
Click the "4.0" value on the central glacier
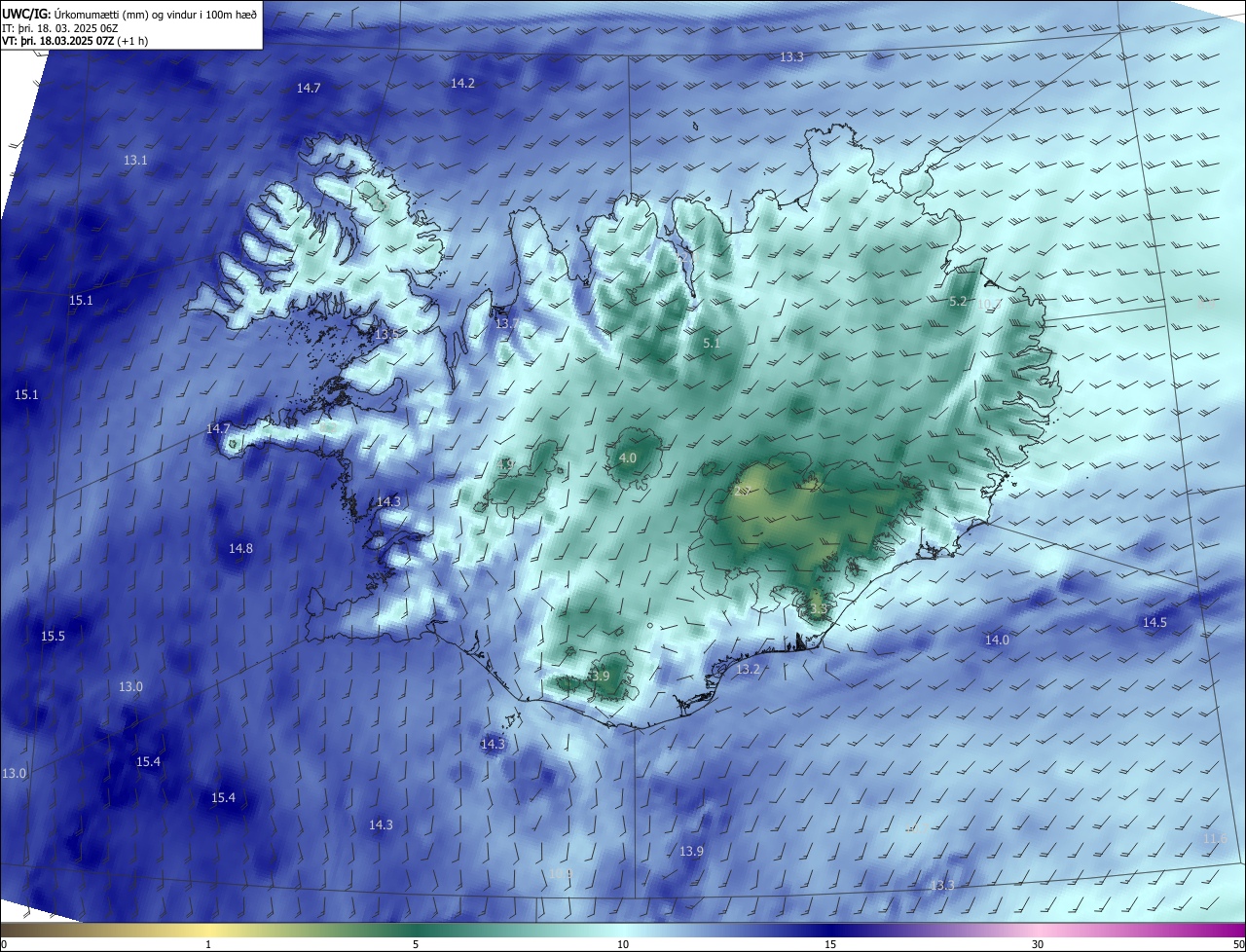628,458
